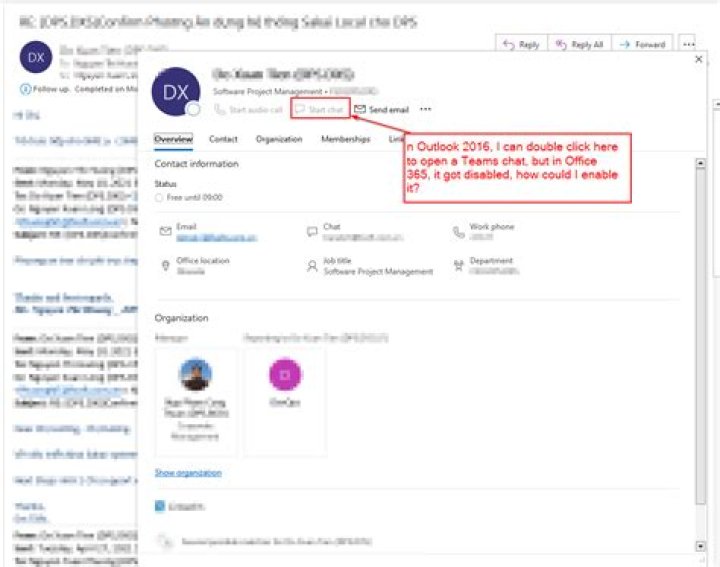Switch to the Contact tab

223,139
